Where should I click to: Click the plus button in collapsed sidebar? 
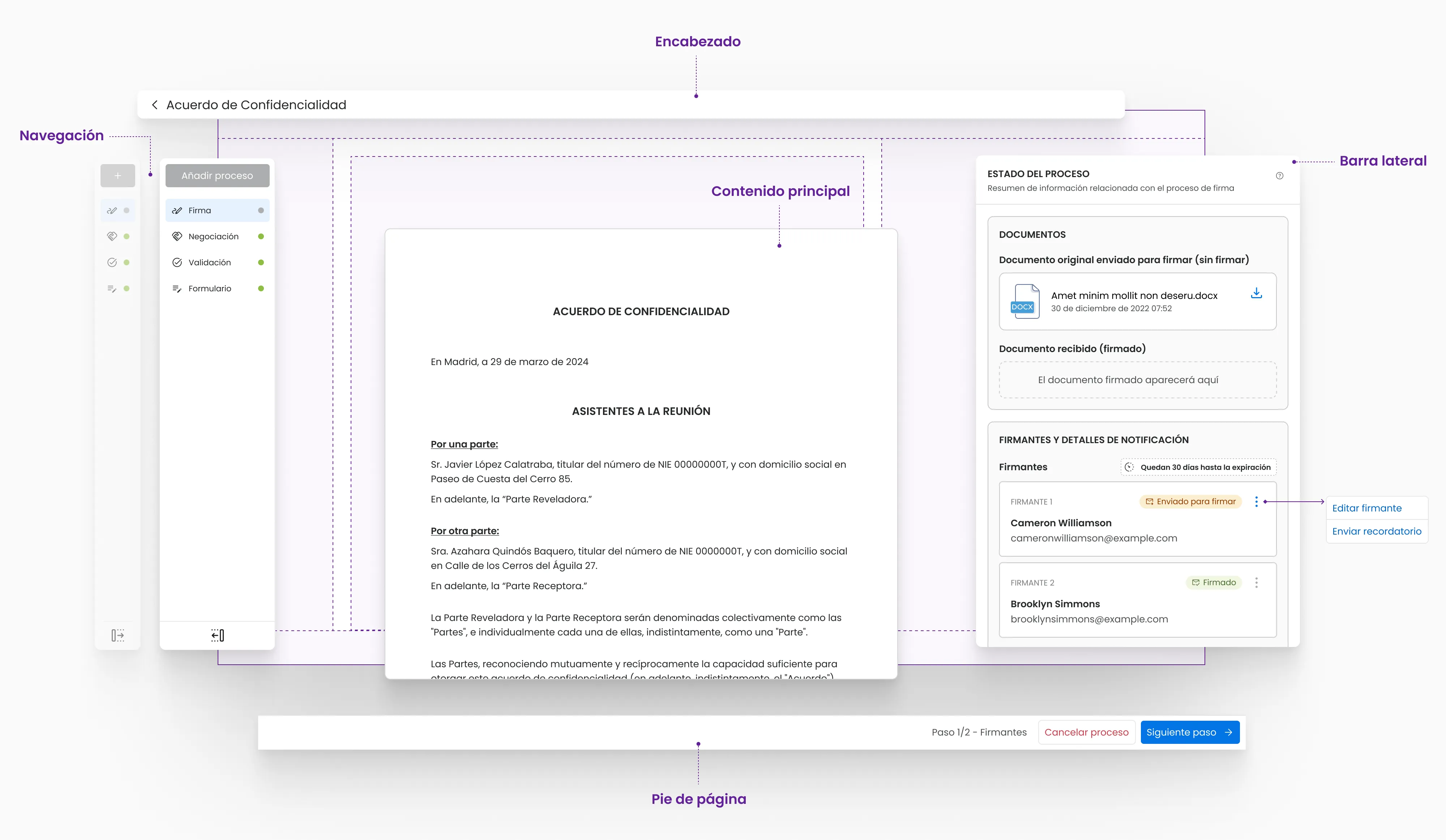[x=117, y=176]
